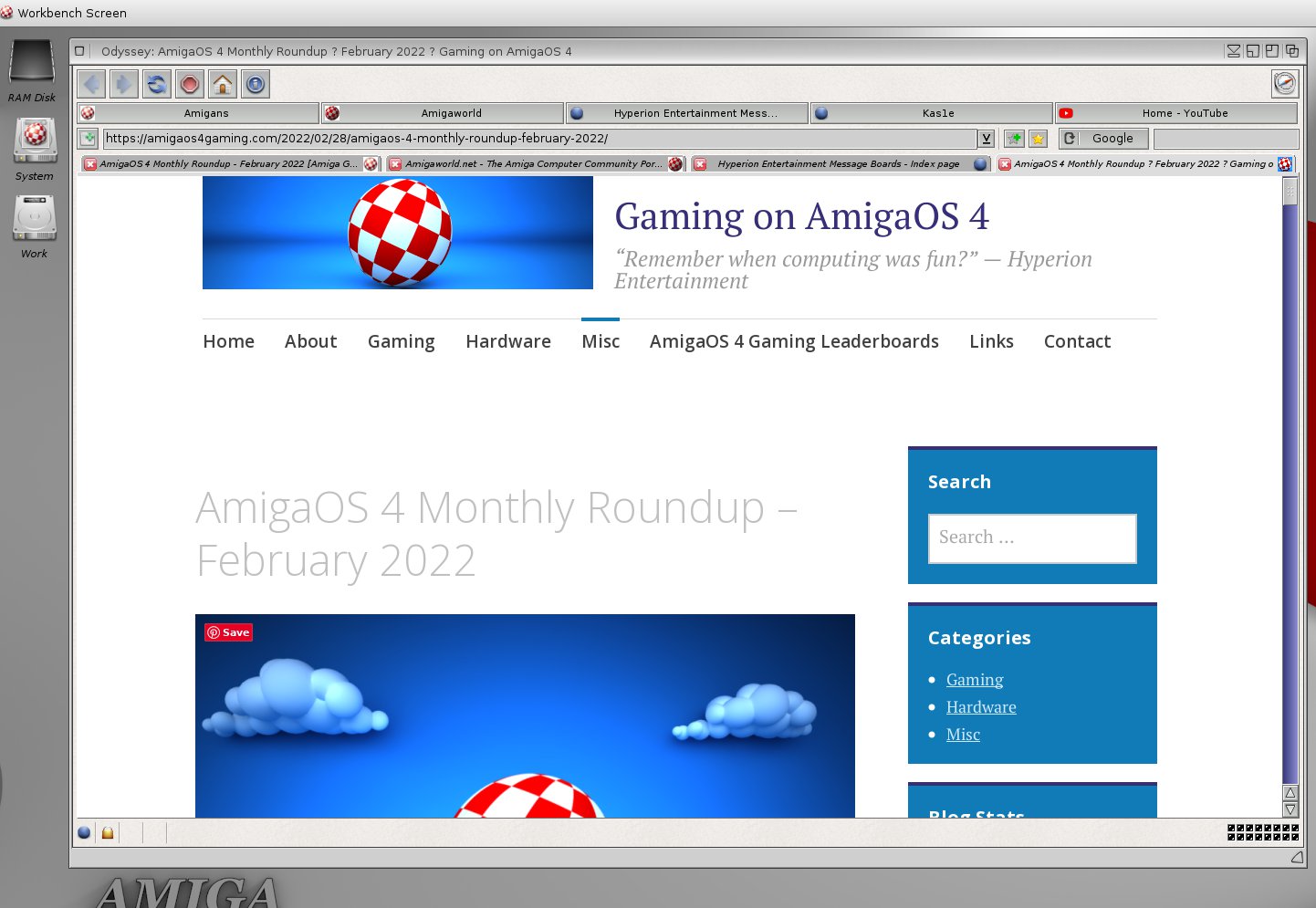
Task: Open the Hardware category link in sidebar
Action: point(981,707)
